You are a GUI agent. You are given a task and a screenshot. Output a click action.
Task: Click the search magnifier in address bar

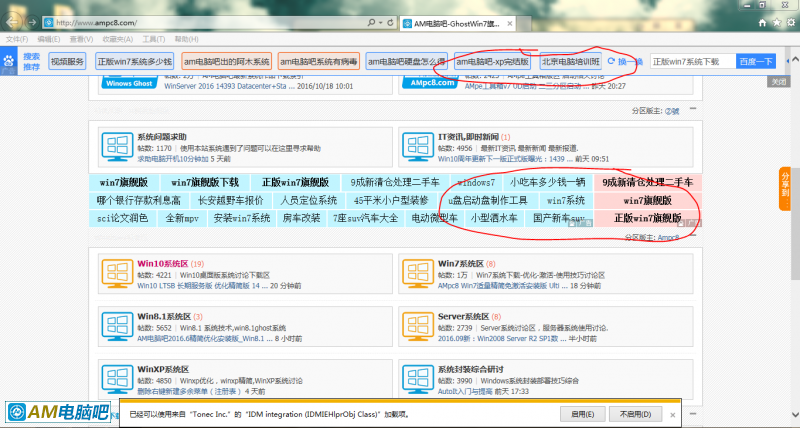coord(372,22)
